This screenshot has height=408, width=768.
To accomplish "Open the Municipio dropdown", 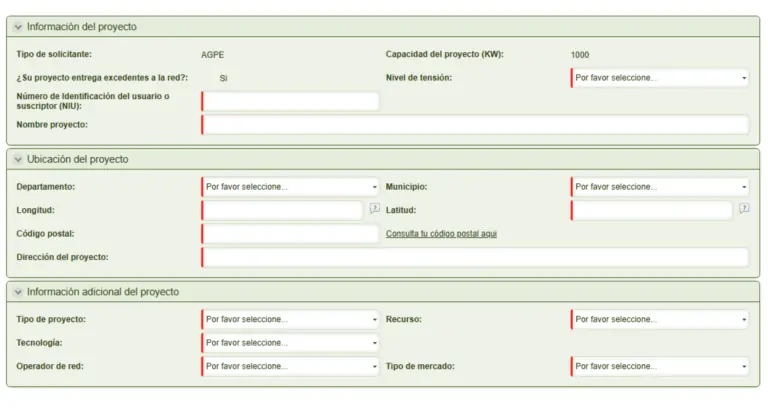I will pos(660,187).
